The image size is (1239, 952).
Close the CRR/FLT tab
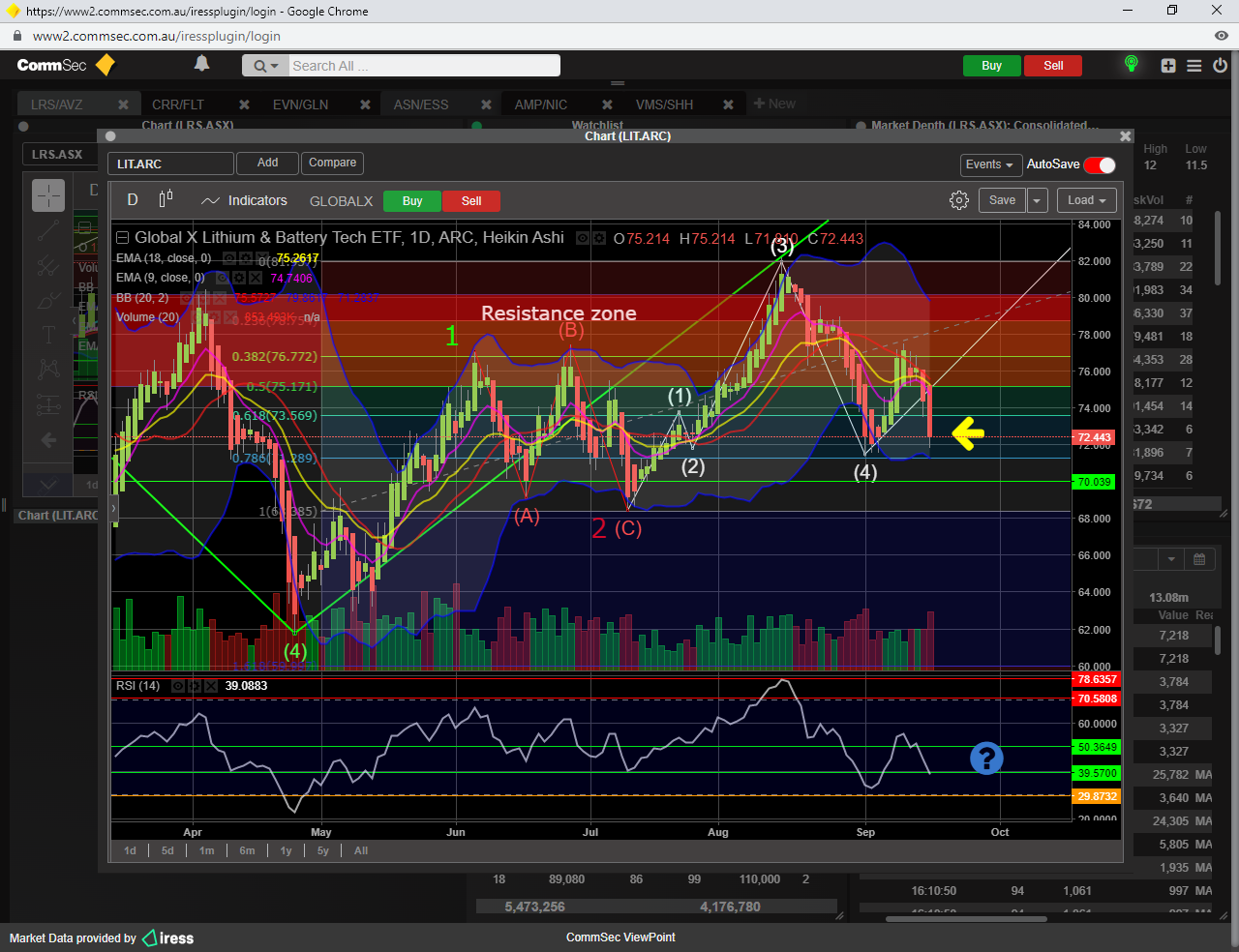pyautogui.click(x=244, y=104)
